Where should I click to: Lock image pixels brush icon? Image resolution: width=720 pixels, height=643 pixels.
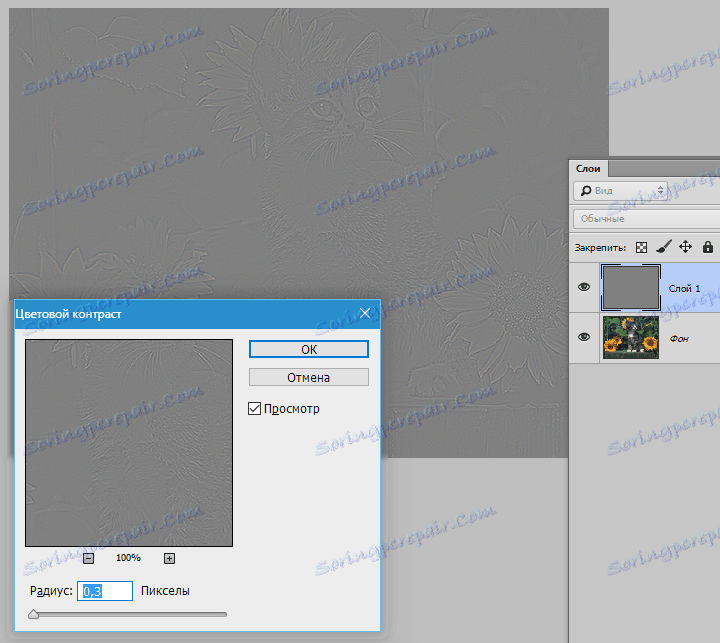(x=664, y=247)
